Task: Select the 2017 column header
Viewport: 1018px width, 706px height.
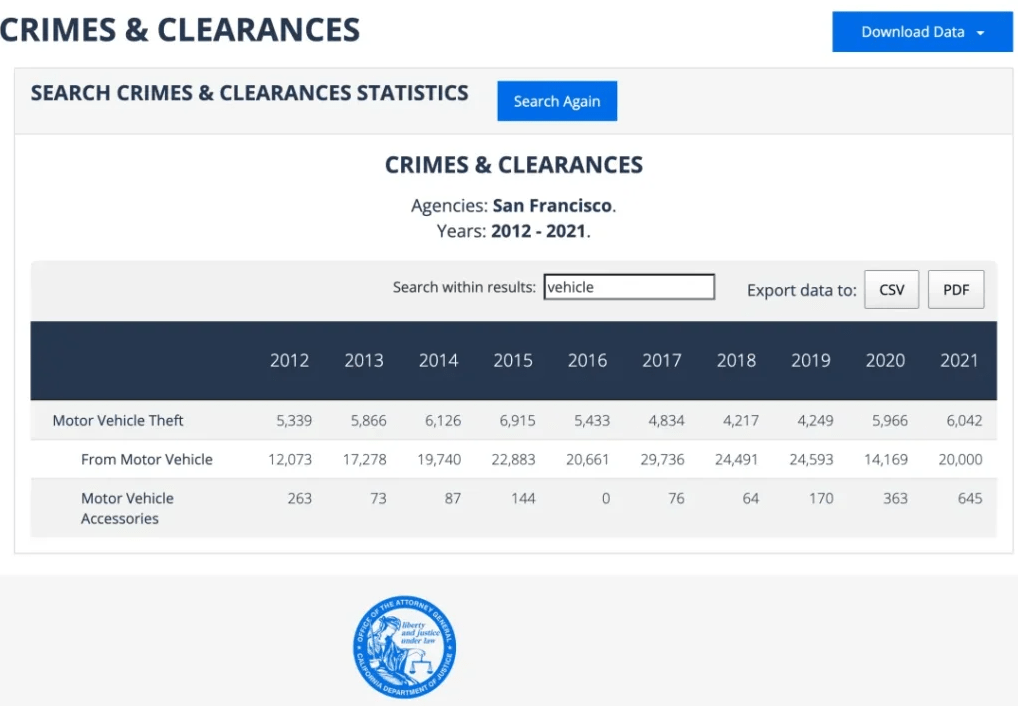Action: (662, 361)
